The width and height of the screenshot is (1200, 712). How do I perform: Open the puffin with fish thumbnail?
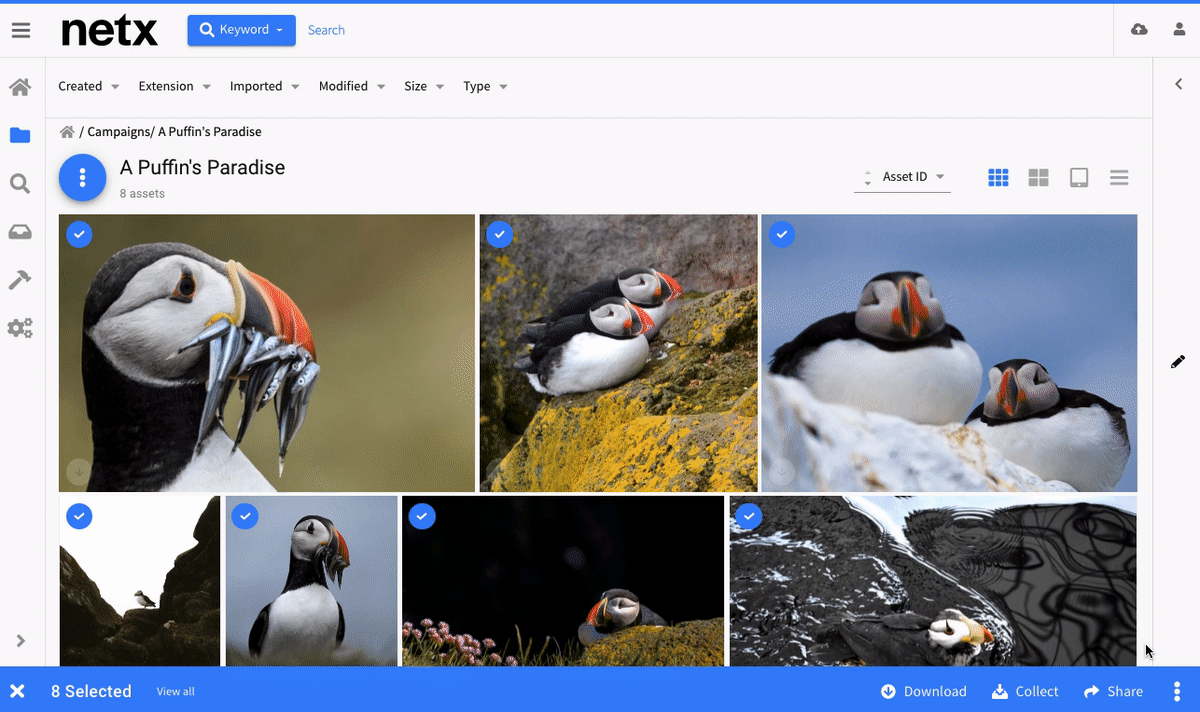[267, 353]
